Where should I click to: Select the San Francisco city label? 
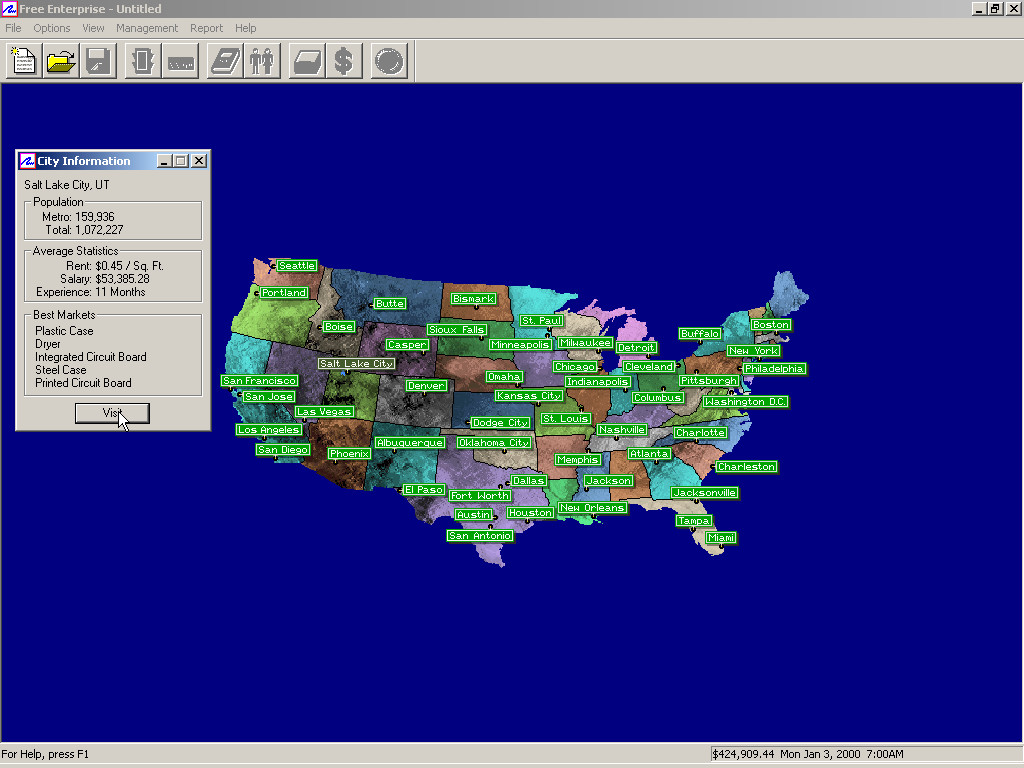260,381
